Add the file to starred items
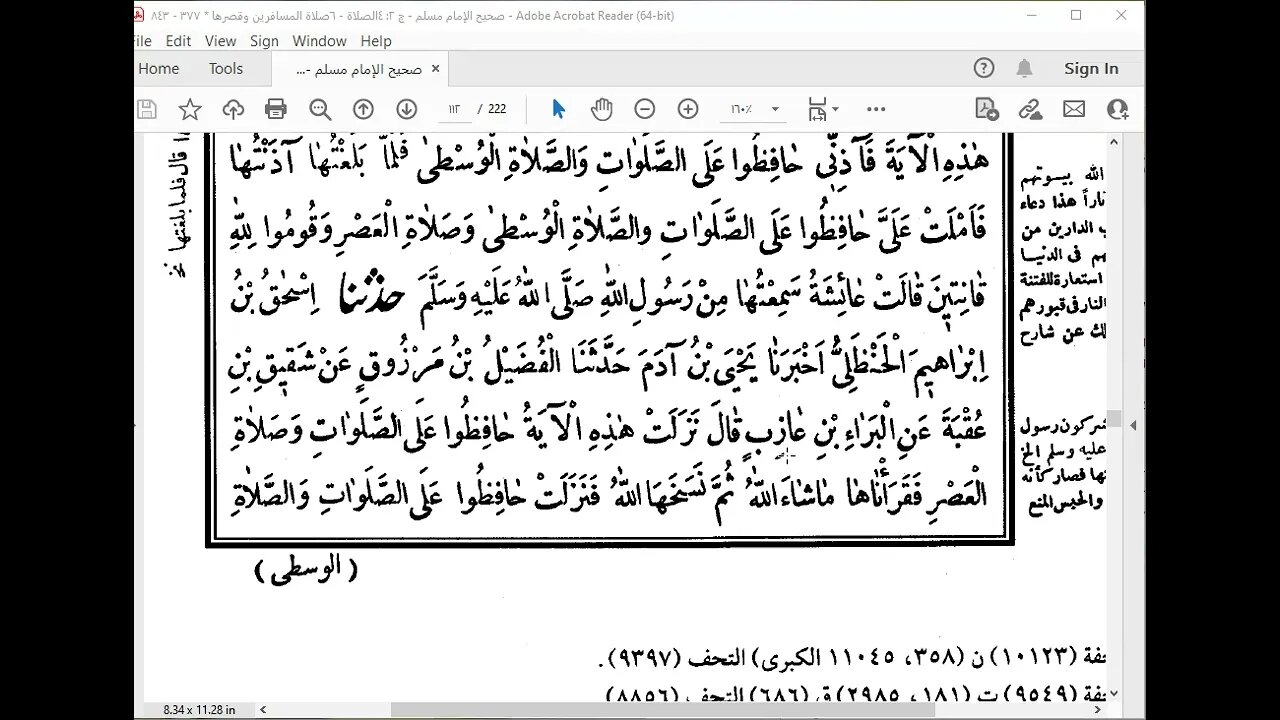This screenshot has width=1280, height=720. pyautogui.click(x=190, y=109)
